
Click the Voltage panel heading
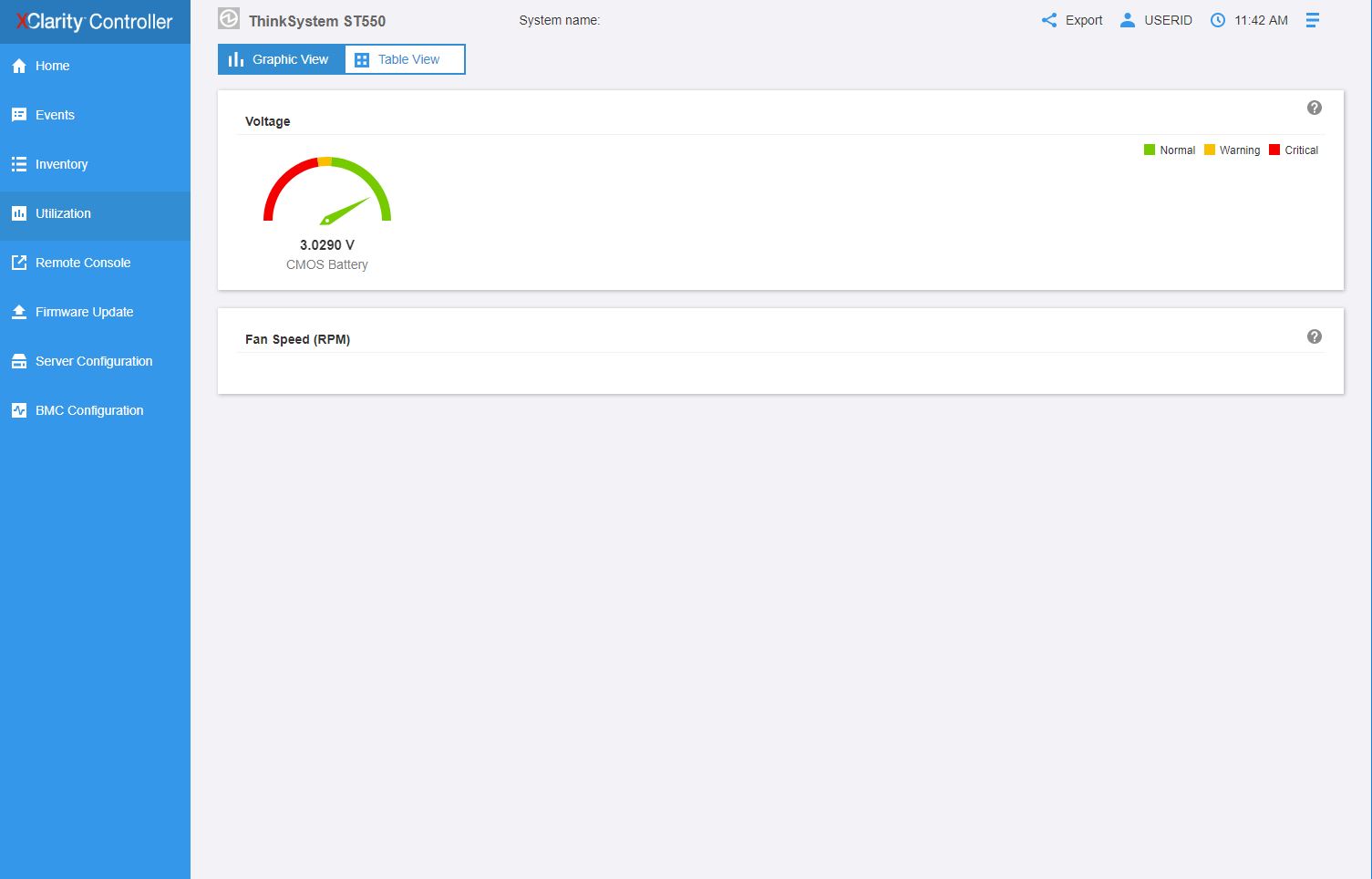(268, 121)
